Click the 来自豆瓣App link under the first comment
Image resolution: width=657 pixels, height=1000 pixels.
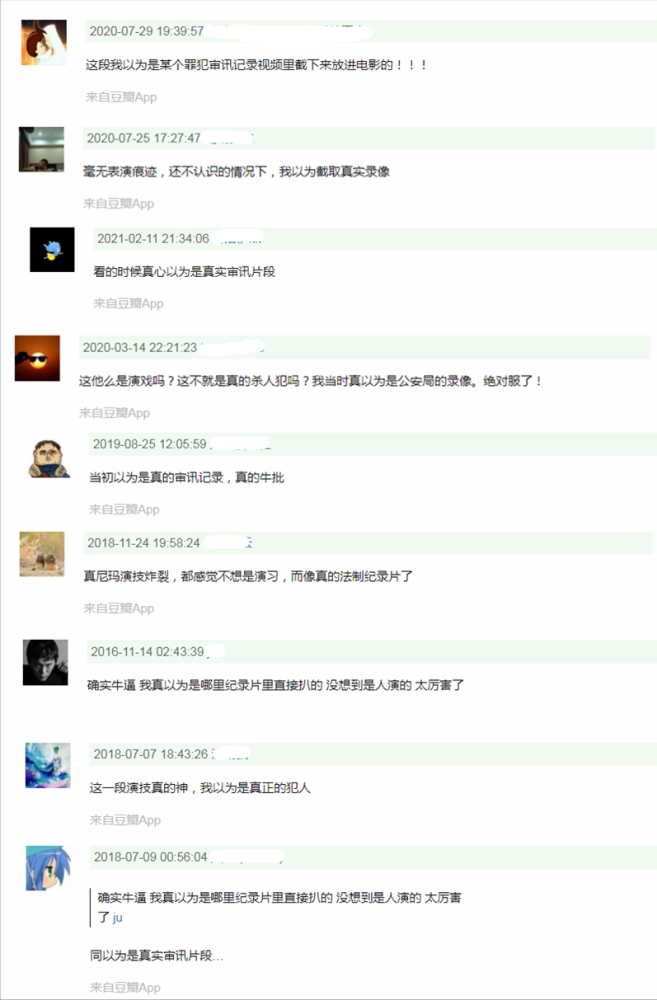point(121,97)
